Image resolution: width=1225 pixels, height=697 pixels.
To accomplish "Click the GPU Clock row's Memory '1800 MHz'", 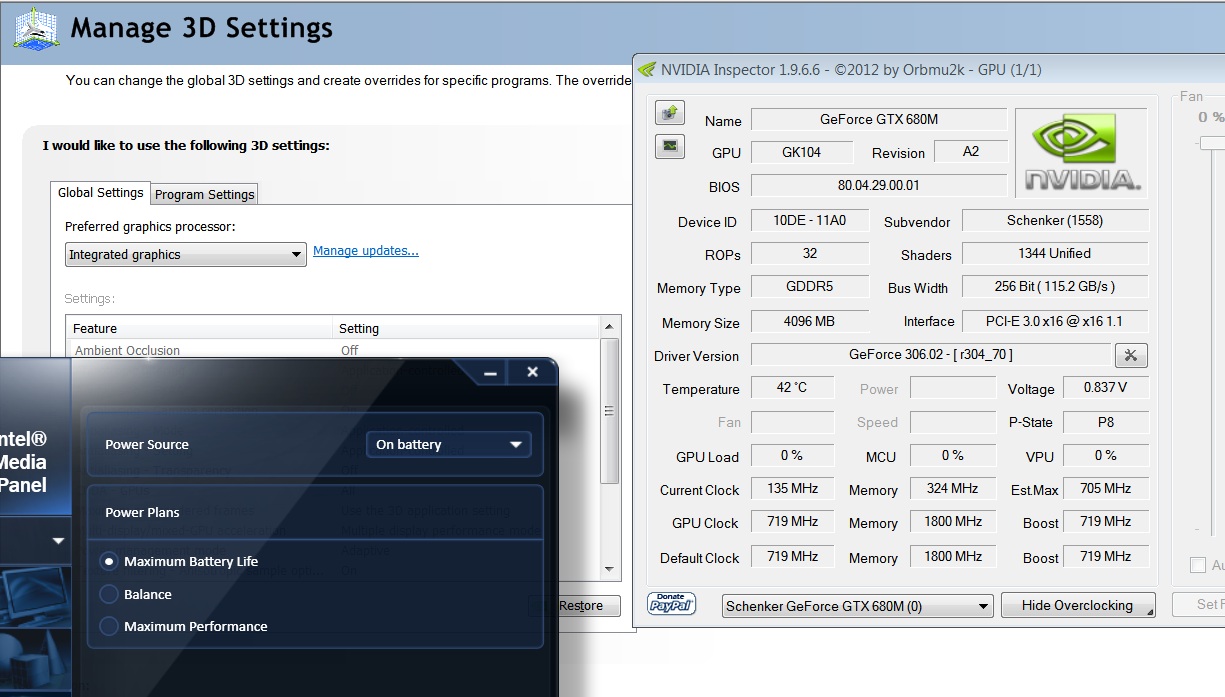I will (x=952, y=522).
